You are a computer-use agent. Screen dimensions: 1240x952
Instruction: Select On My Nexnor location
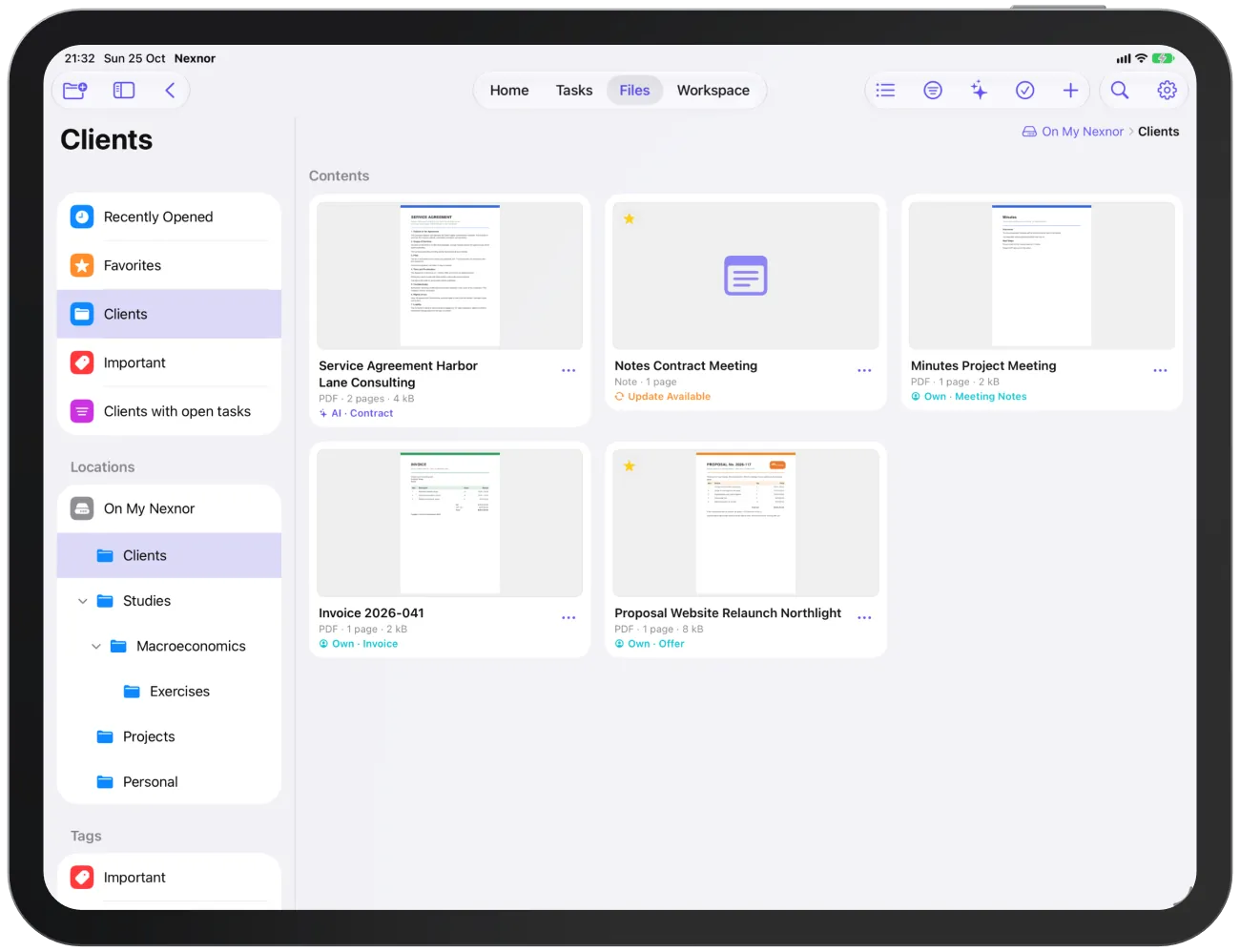(x=169, y=509)
